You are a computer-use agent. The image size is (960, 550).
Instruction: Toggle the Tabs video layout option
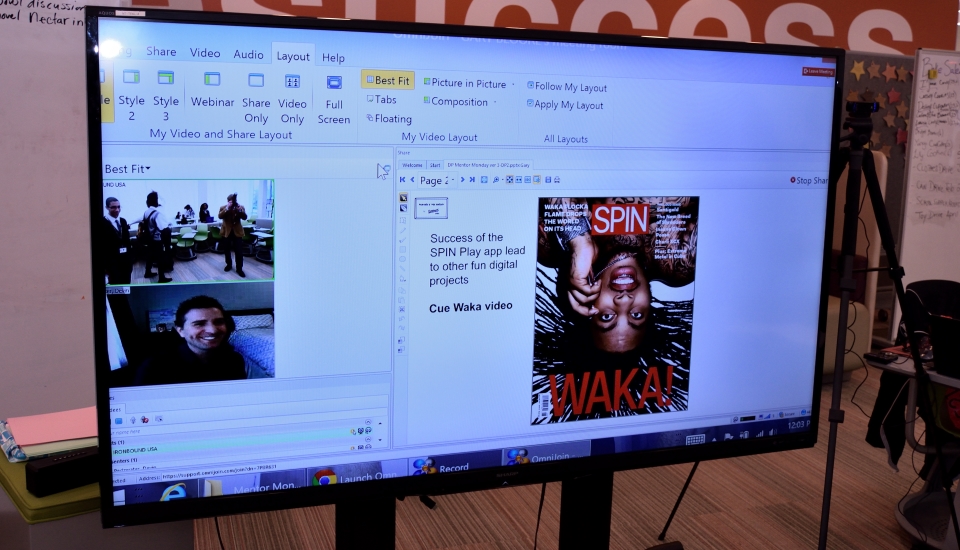pos(381,99)
